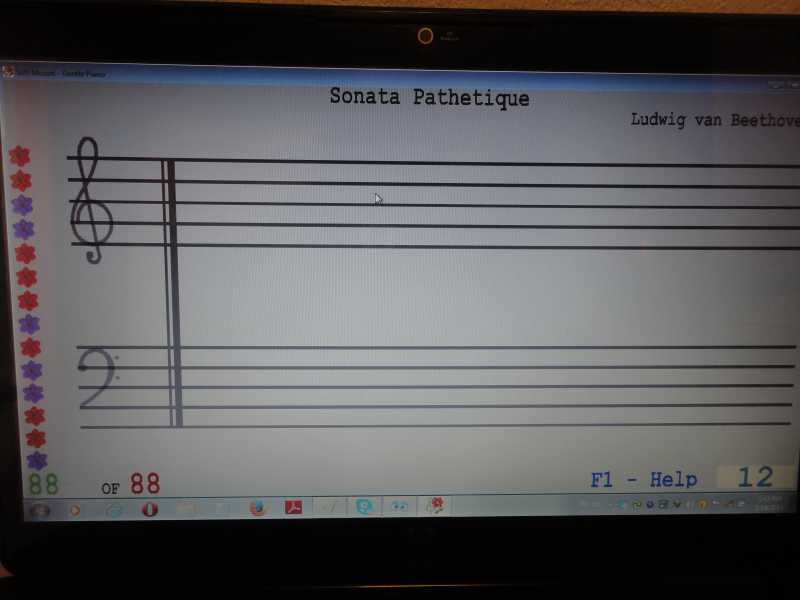The width and height of the screenshot is (800, 600).
Task: Open the media player taskbar icon
Action: [76, 510]
